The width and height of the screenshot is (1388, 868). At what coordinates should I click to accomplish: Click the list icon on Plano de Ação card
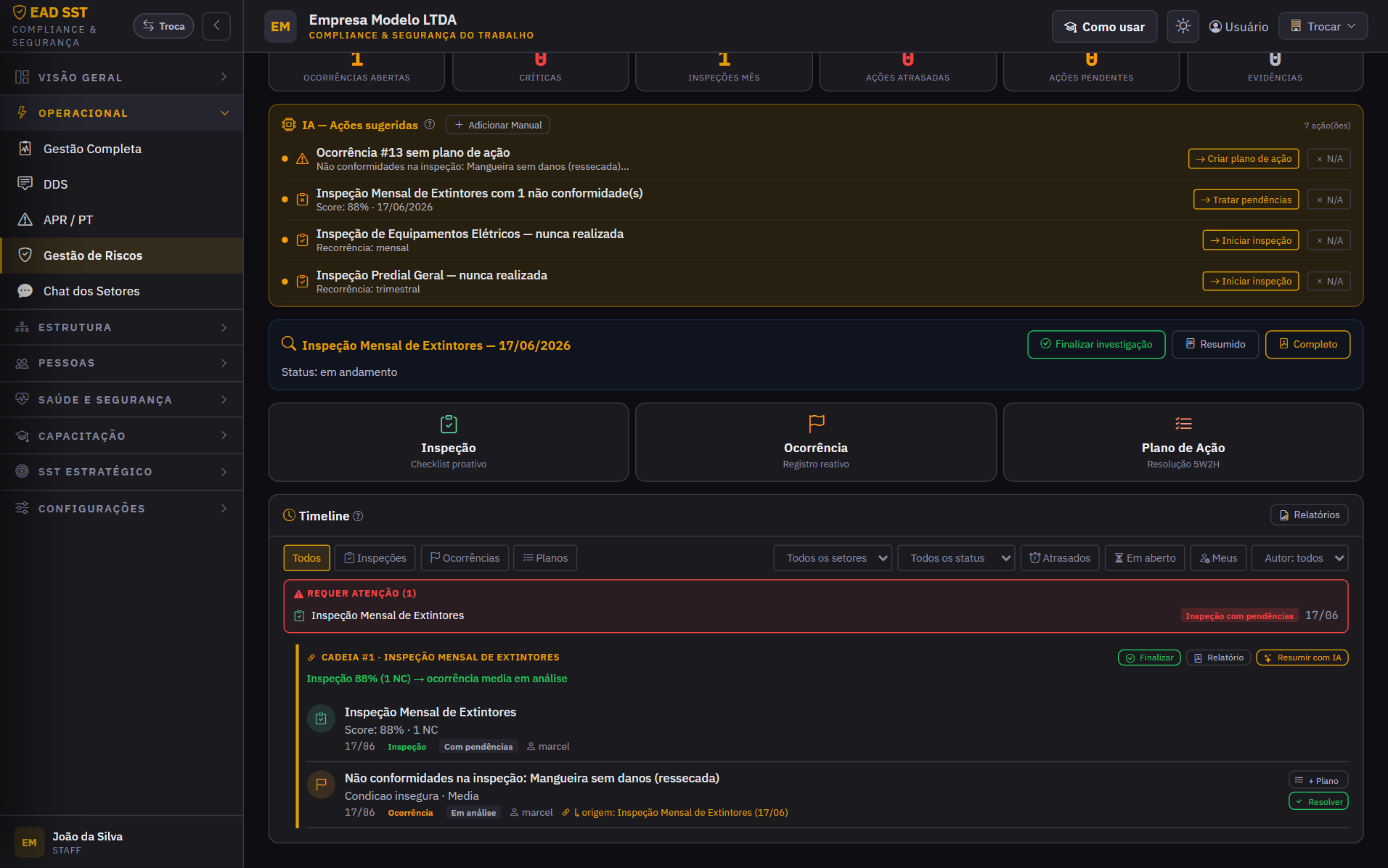click(x=1183, y=423)
